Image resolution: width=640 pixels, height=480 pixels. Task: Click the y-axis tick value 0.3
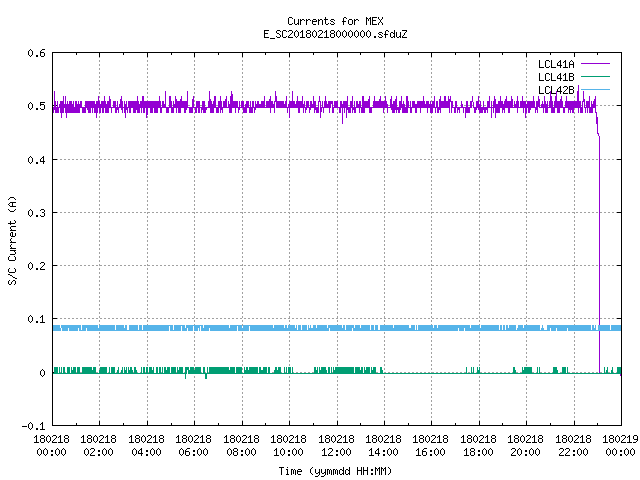pos(36,213)
